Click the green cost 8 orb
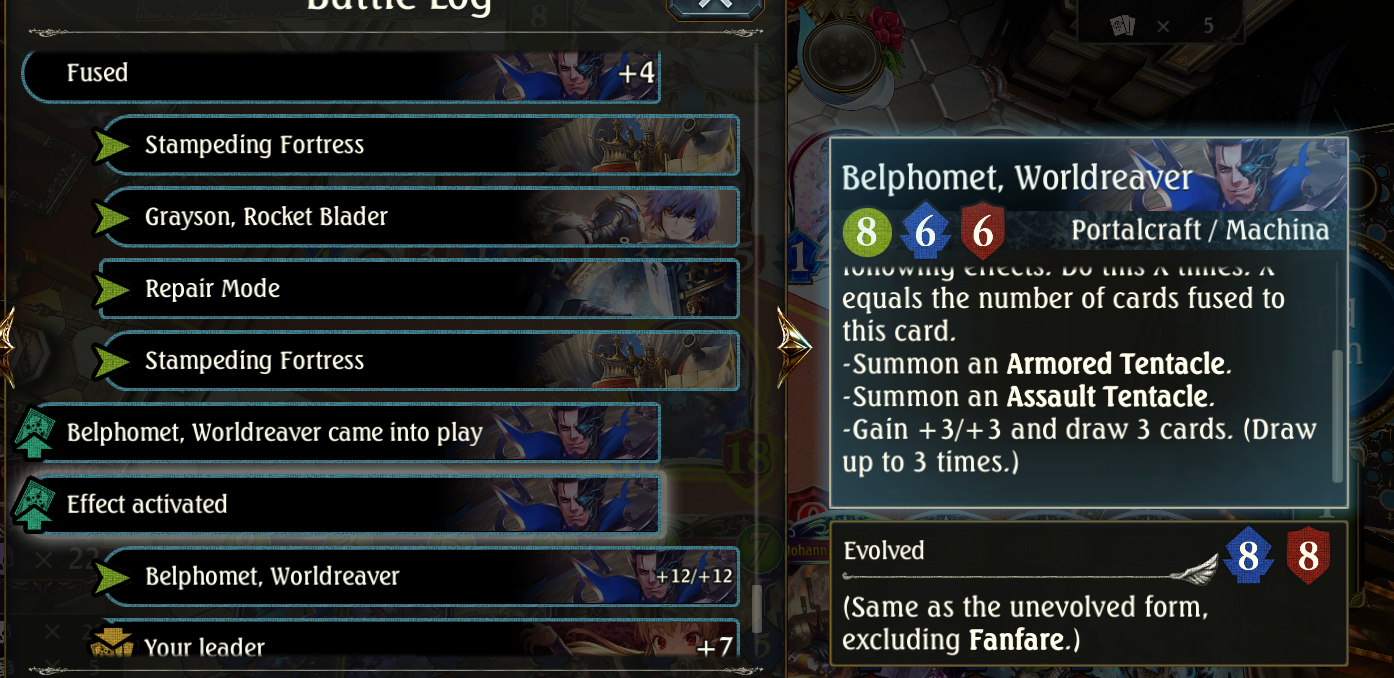1394x678 pixels. (866, 233)
